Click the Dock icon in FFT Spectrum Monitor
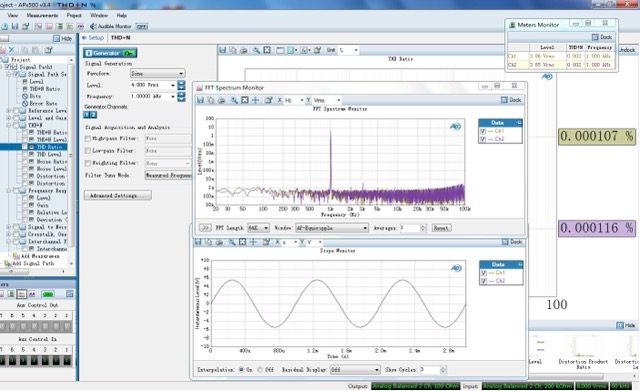The height and width of the screenshot is (391, 640). (504, 100)
